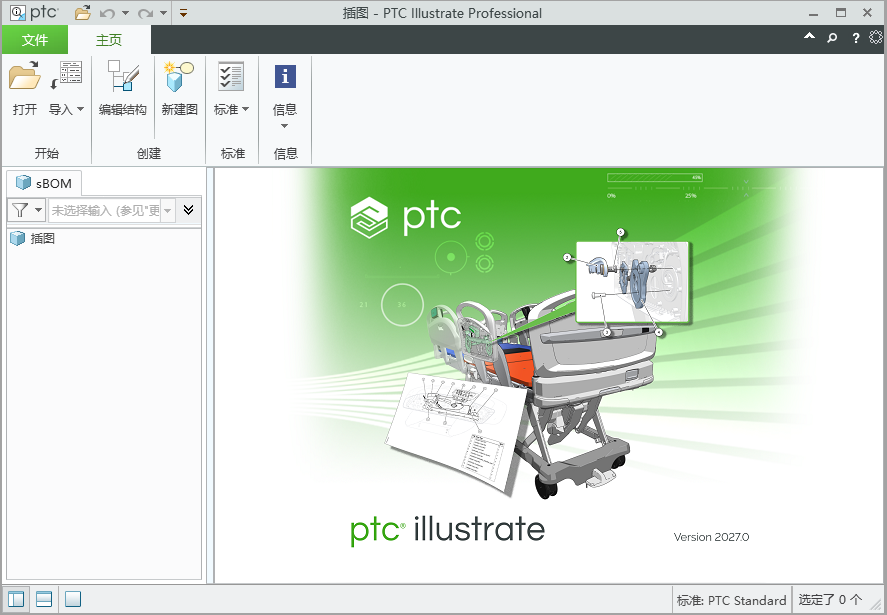Click the 打开 label under the folder
The height and width of the screenshot is (615, 887).
coord(25,109)
